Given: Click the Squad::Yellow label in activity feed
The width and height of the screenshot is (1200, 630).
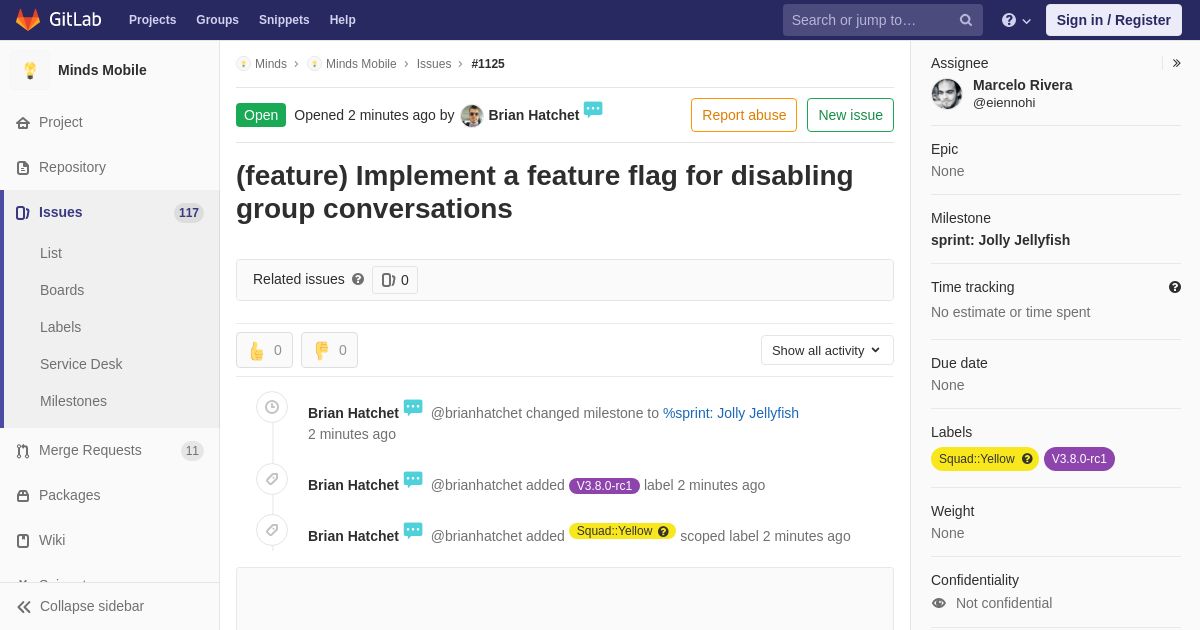Looking at the screenshot, I should pyautogui.click(x=622, y=531).
